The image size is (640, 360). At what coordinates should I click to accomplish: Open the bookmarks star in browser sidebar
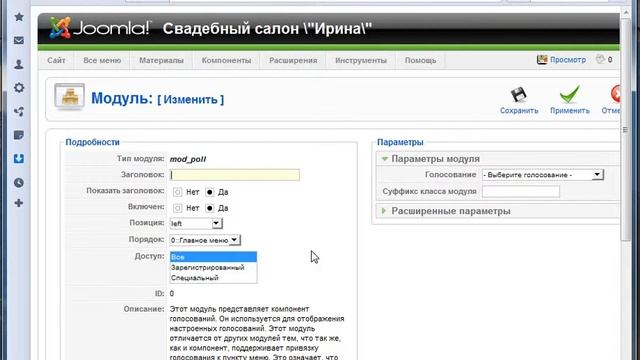[19, 17]
